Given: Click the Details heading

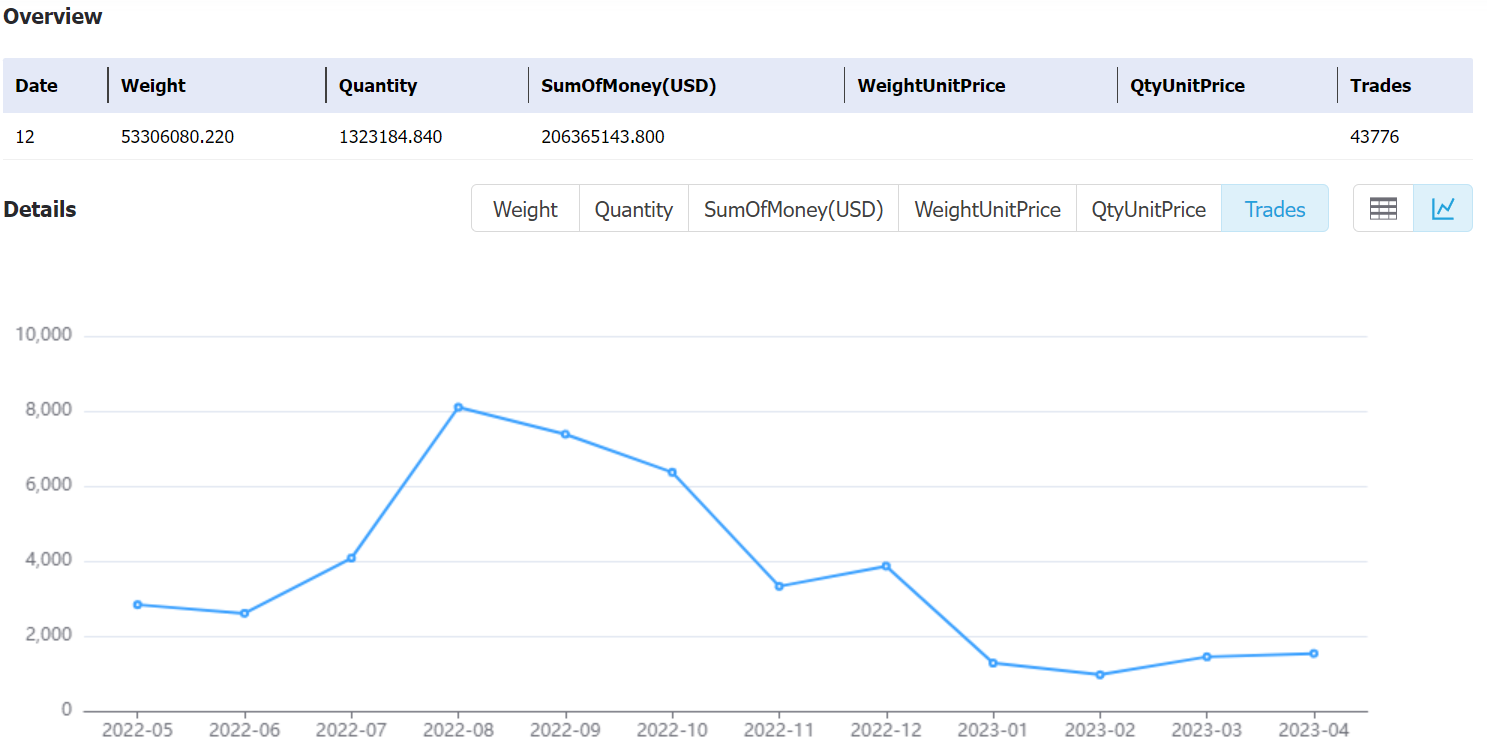Looking at the screenshot, I should (x=40, y=210).
